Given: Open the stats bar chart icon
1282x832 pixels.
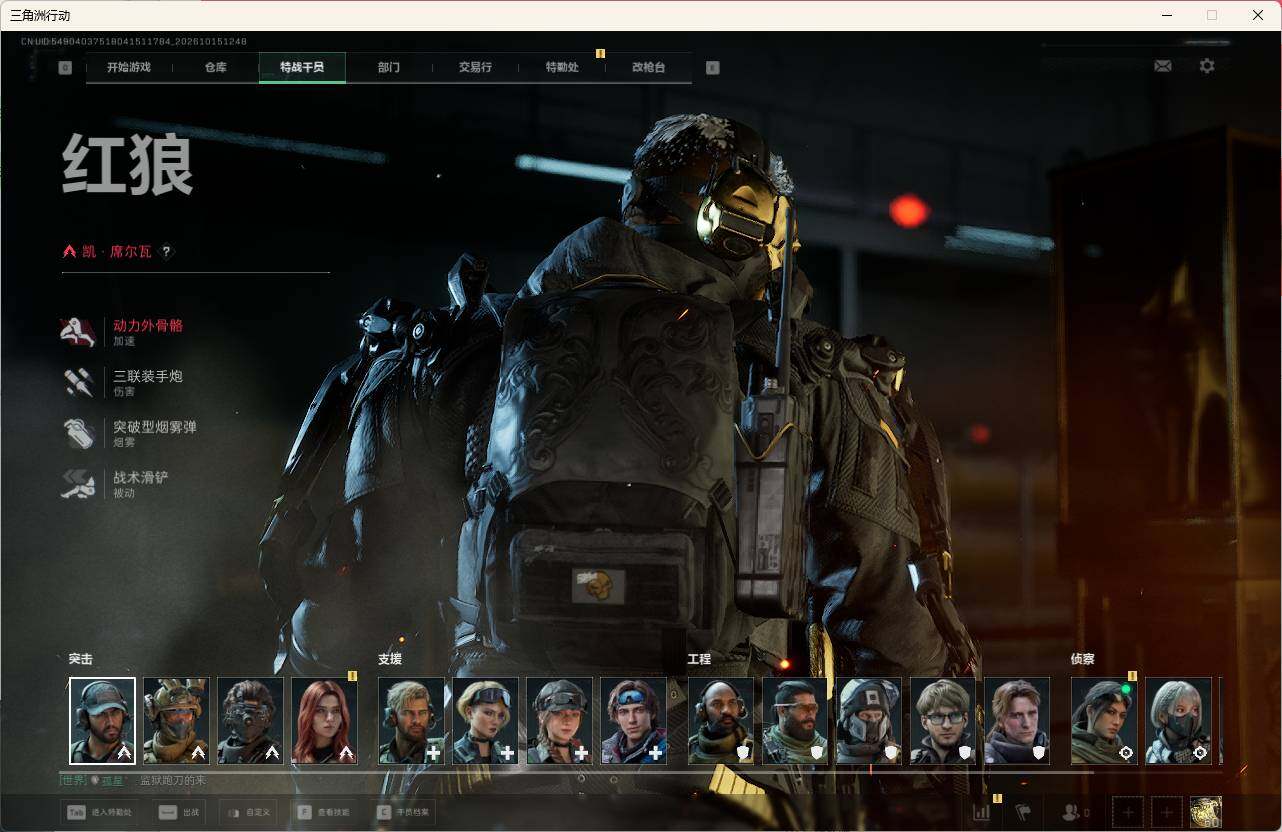Looking at the screenshot, I should [x=982, y=812].
